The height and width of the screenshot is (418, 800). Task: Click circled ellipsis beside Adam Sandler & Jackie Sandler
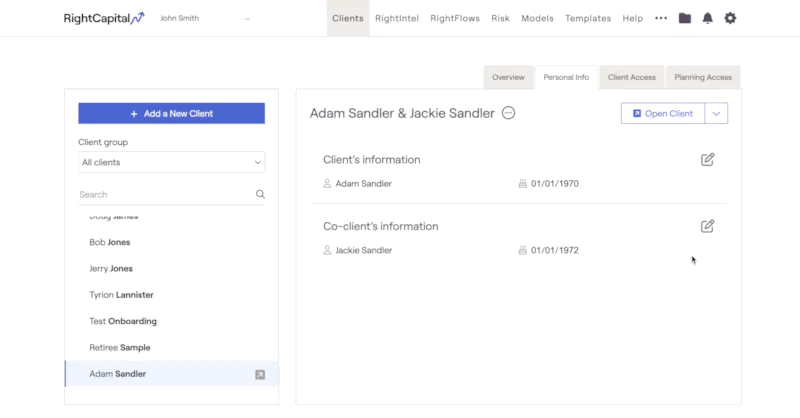click(508, 113)
